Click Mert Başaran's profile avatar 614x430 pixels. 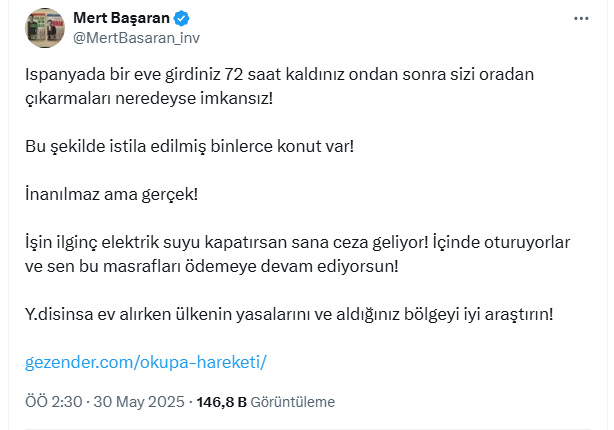pyautogui.click(x=44, y=28)
